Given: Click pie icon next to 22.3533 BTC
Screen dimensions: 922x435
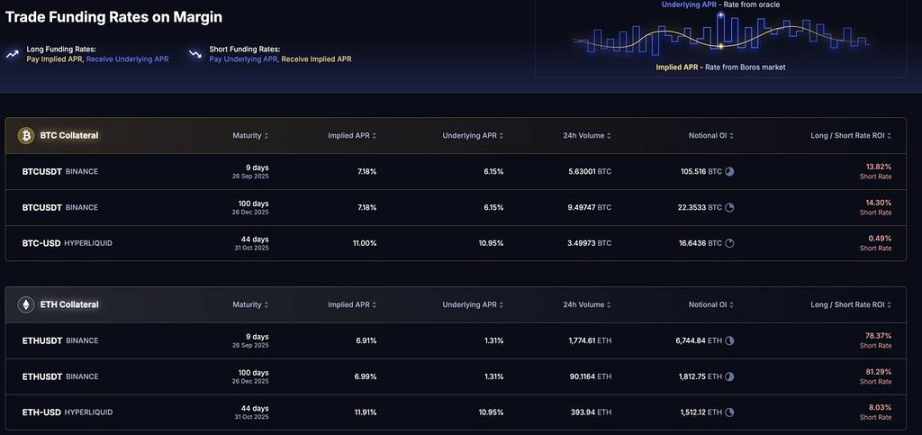Looking at the screenshot, I should [x=729, y=207].
